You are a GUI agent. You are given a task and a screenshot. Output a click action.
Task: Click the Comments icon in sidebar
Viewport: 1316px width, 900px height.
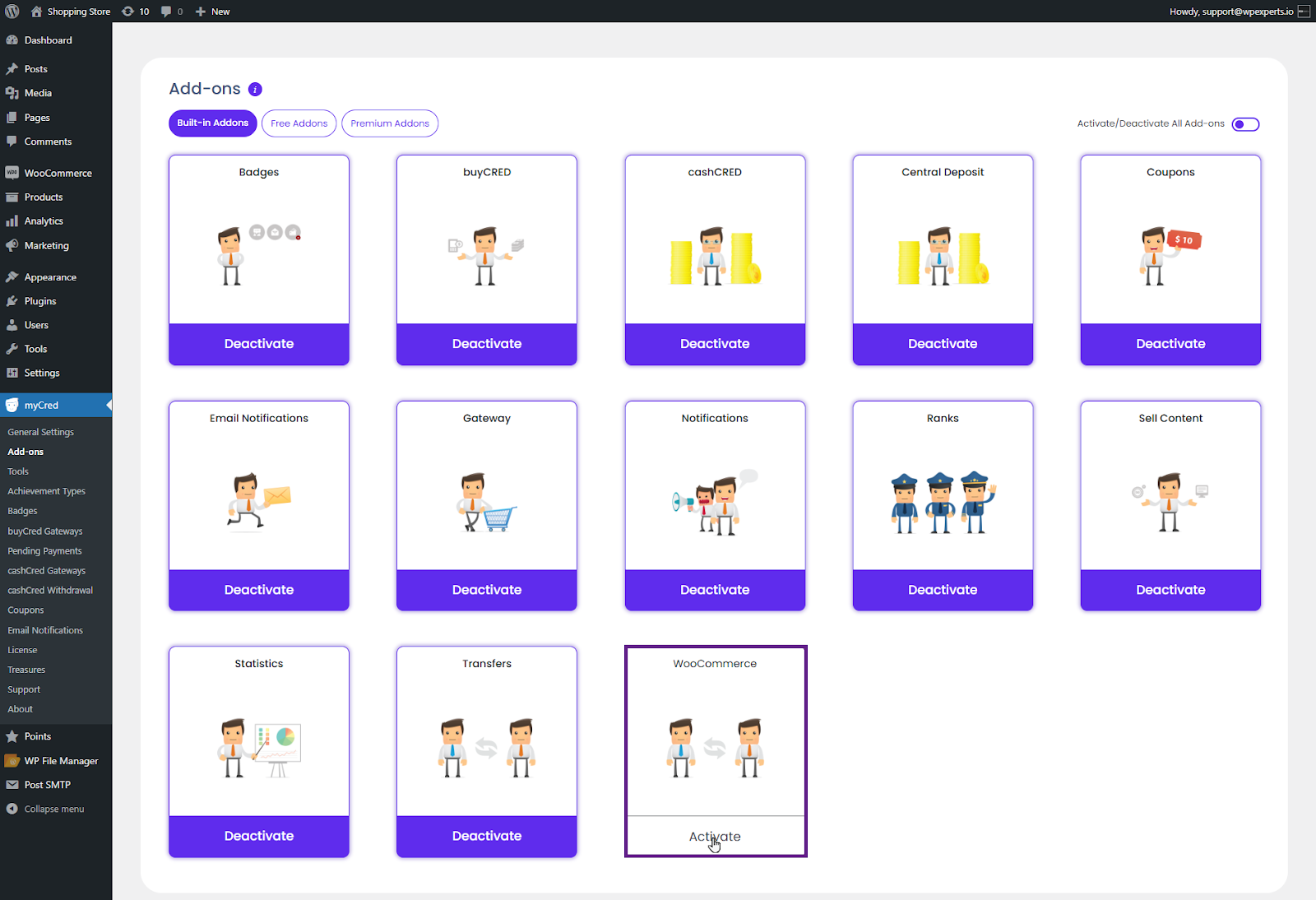click(x=12, y=141)
